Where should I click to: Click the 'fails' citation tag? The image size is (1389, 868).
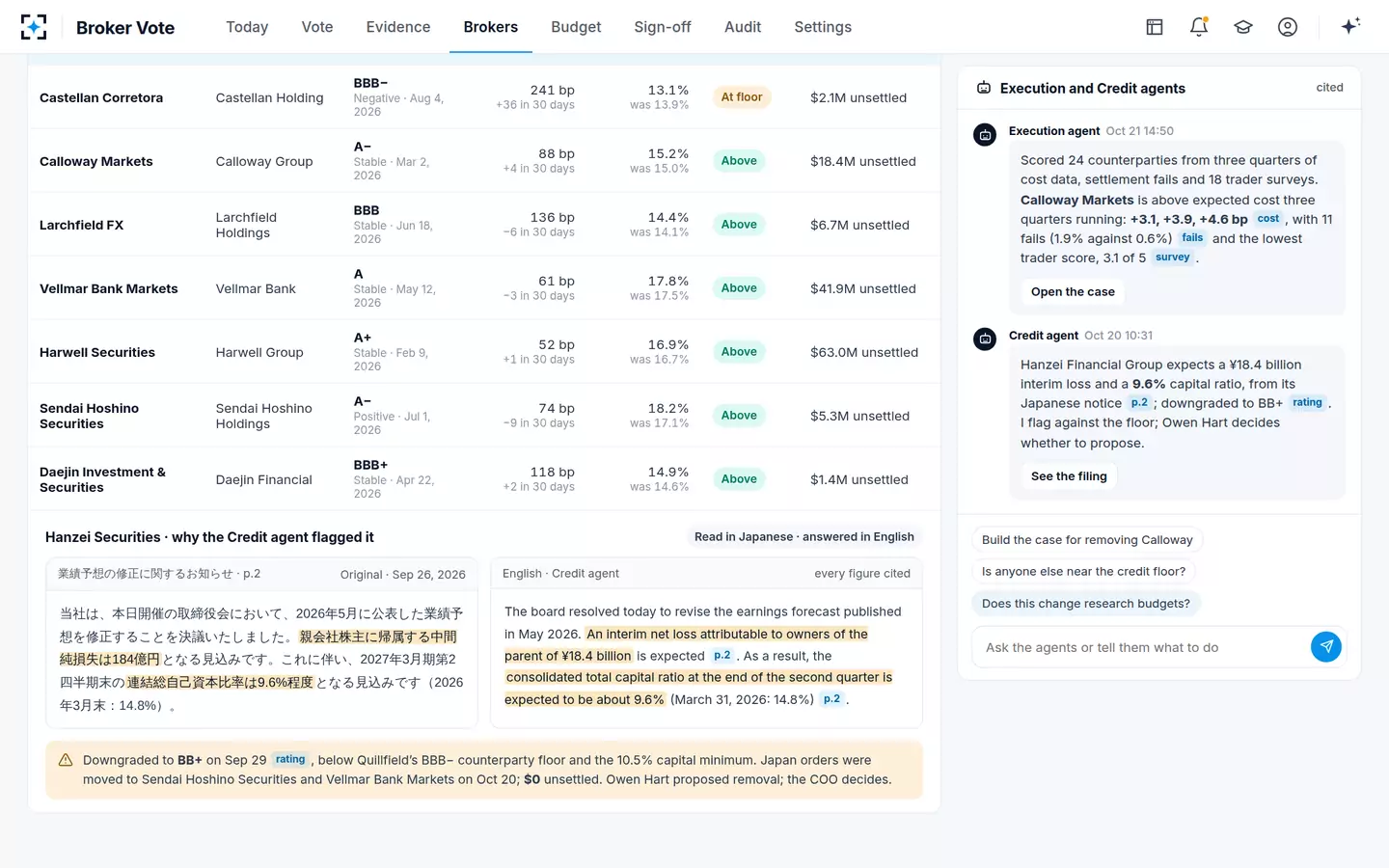pos(1192,238)
